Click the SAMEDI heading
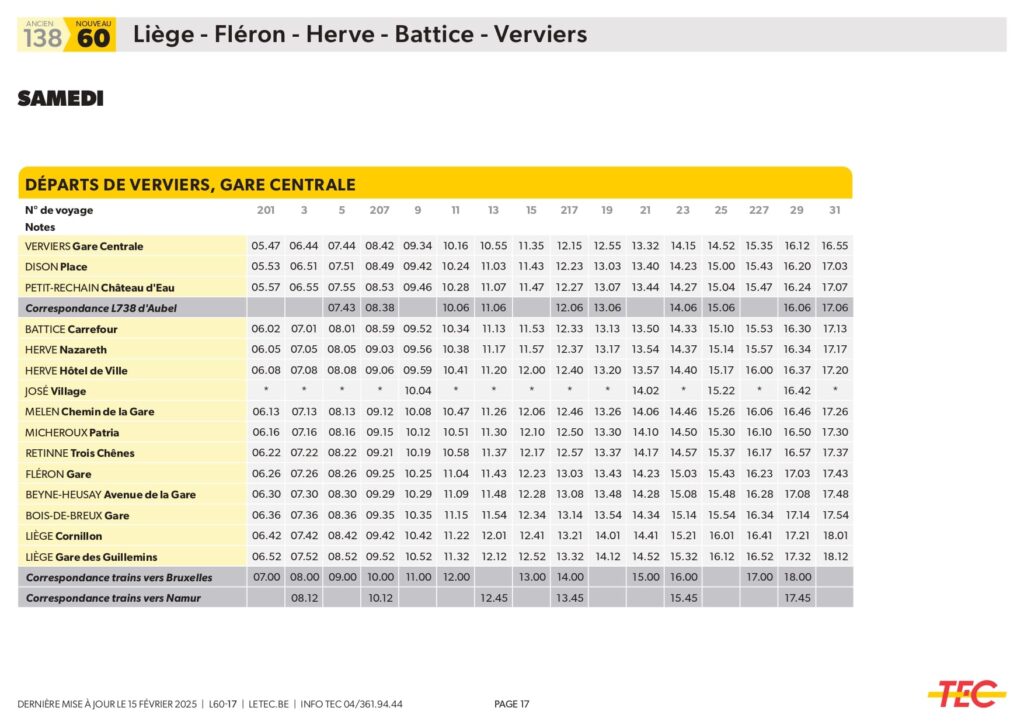The height and width of the screenshot is (725, 1024). click(60, 99)
